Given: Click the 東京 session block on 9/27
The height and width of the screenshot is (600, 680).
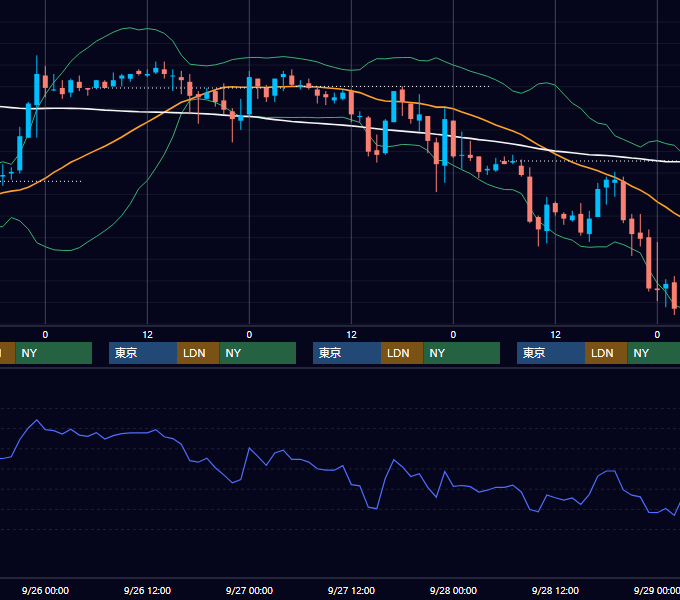Looking at the screenshot, I should 347,353.
